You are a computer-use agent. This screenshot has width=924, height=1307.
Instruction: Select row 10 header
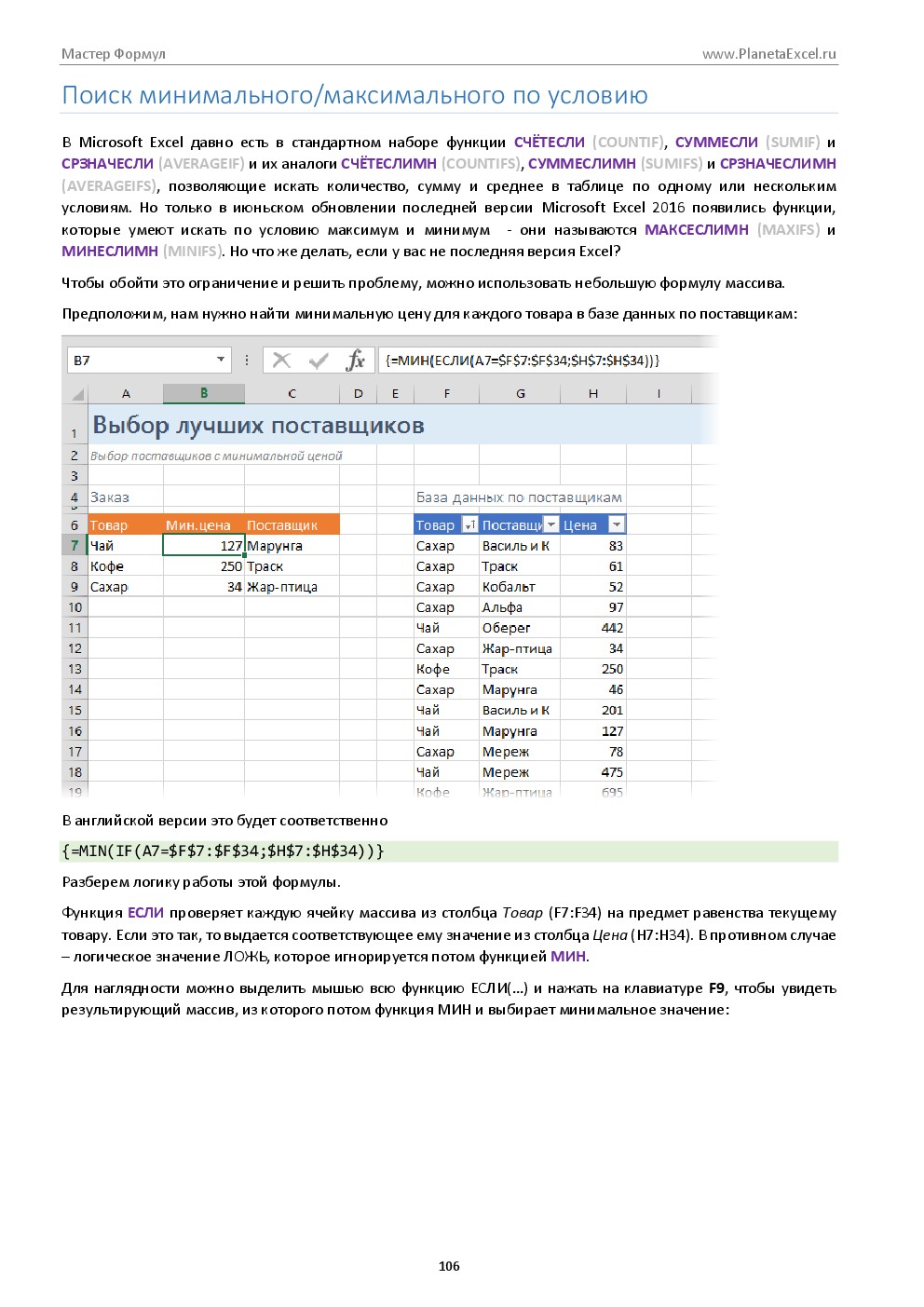coord(75,607)
